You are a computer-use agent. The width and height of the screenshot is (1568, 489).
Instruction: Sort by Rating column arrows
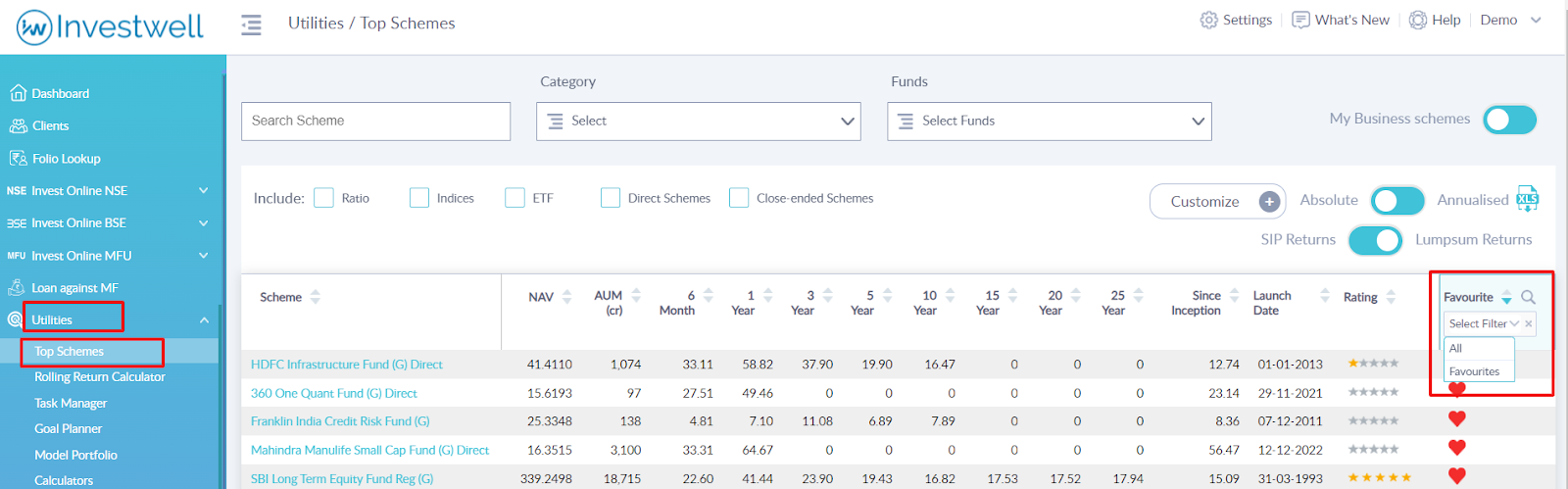pos(1391,297)
